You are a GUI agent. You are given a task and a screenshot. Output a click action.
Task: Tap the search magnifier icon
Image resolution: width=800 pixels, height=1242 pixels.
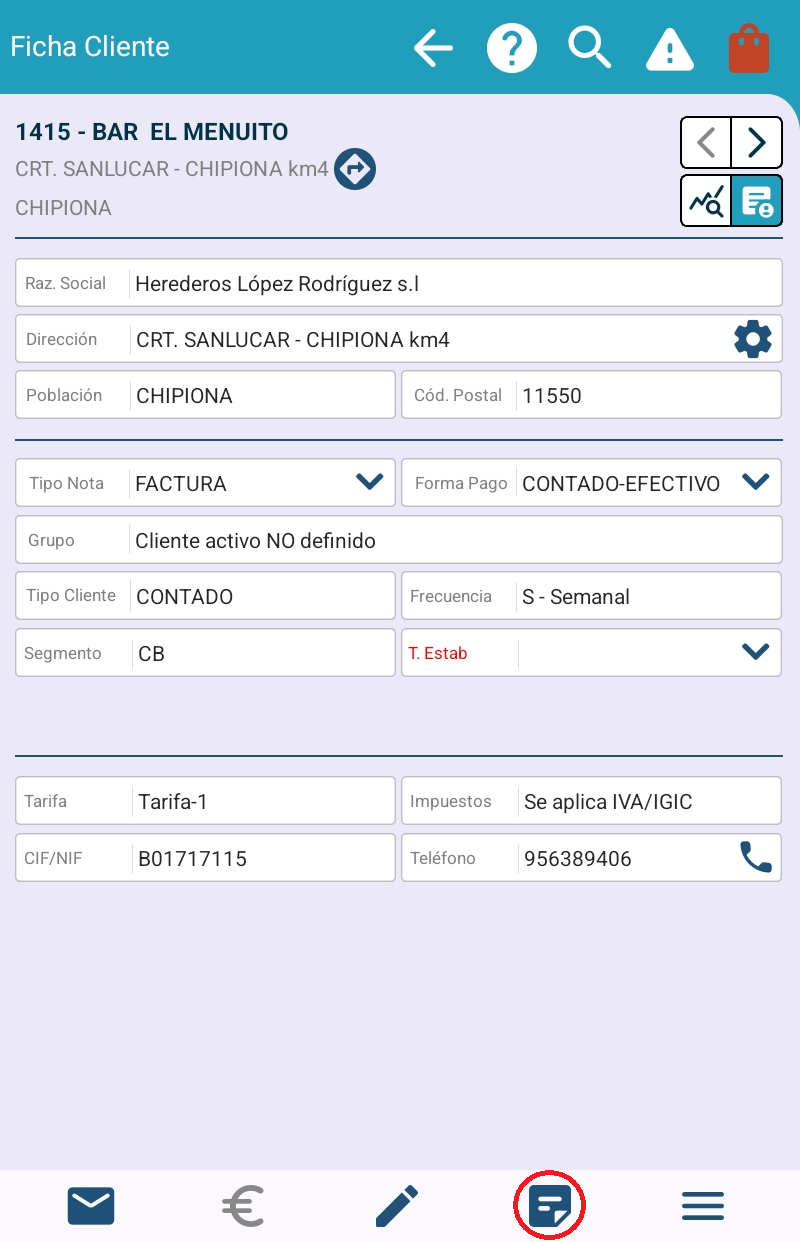click(590, 47)
